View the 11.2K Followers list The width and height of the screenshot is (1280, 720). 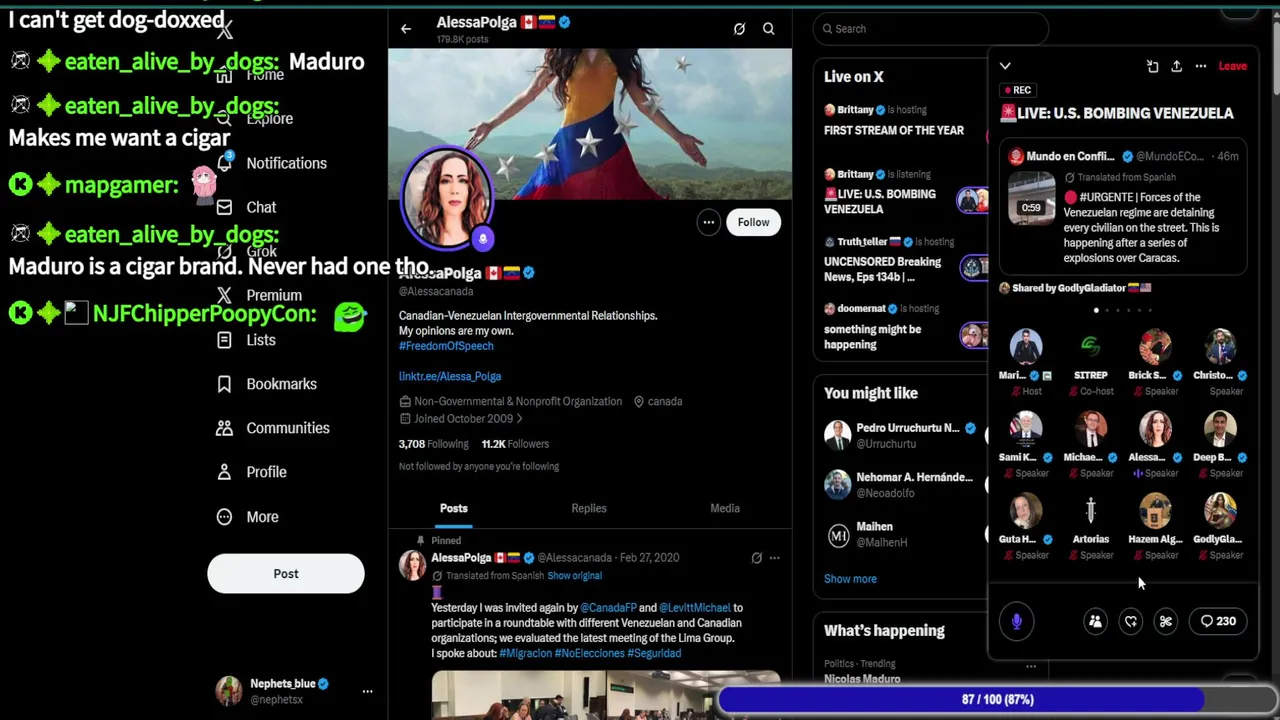point(515,444)
